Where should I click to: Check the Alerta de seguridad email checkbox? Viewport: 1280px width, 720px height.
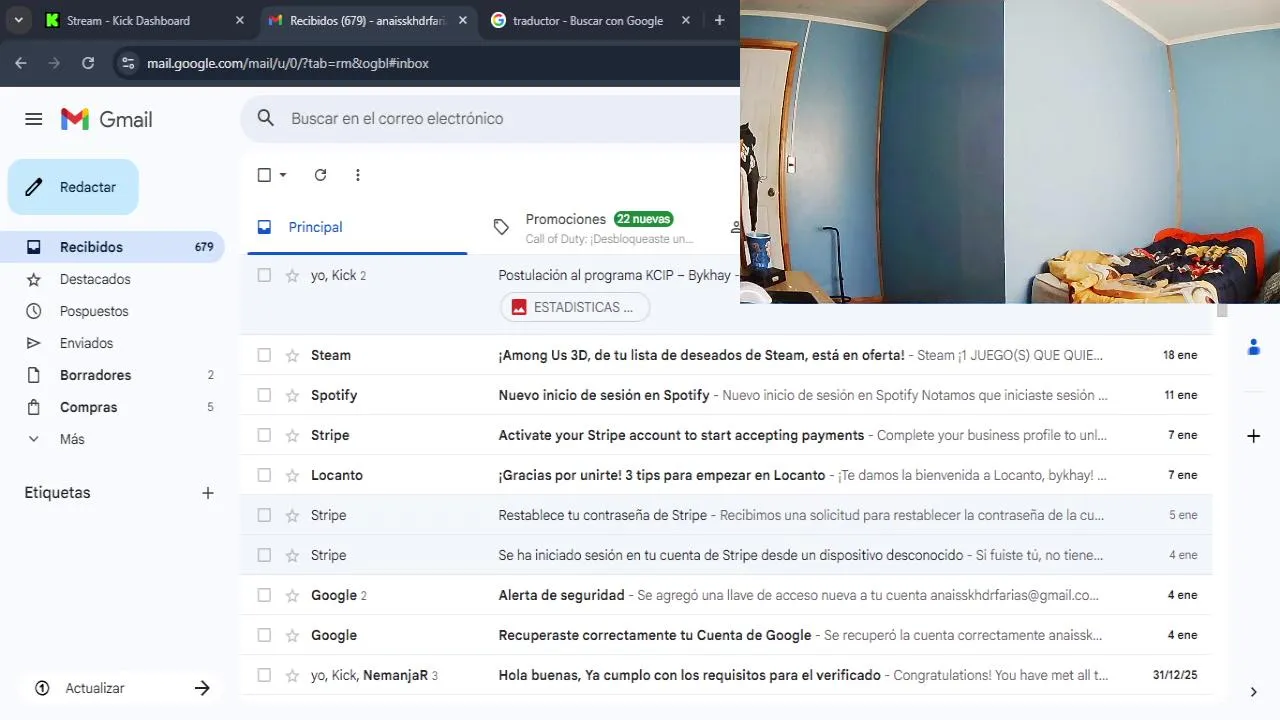tap(264, 595)
